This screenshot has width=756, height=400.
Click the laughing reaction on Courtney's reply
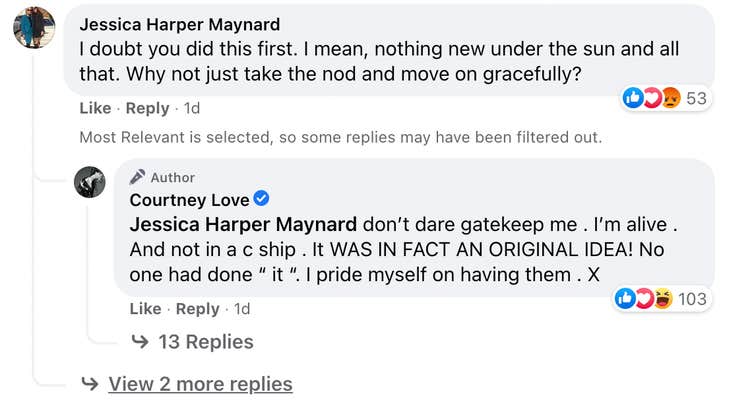click(x=661, y=298)
